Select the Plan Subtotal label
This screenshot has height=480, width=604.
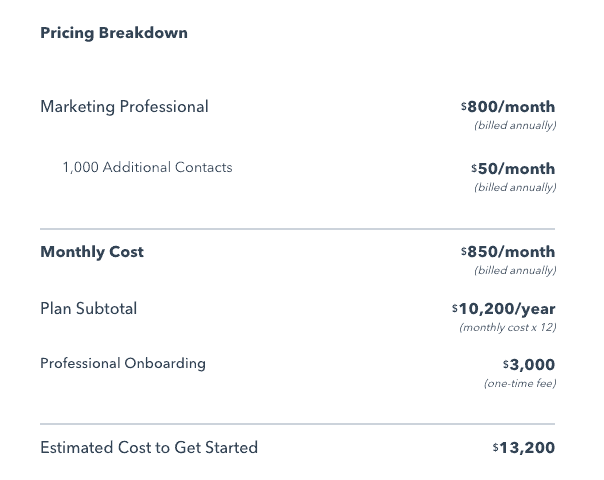pos(89,309)
